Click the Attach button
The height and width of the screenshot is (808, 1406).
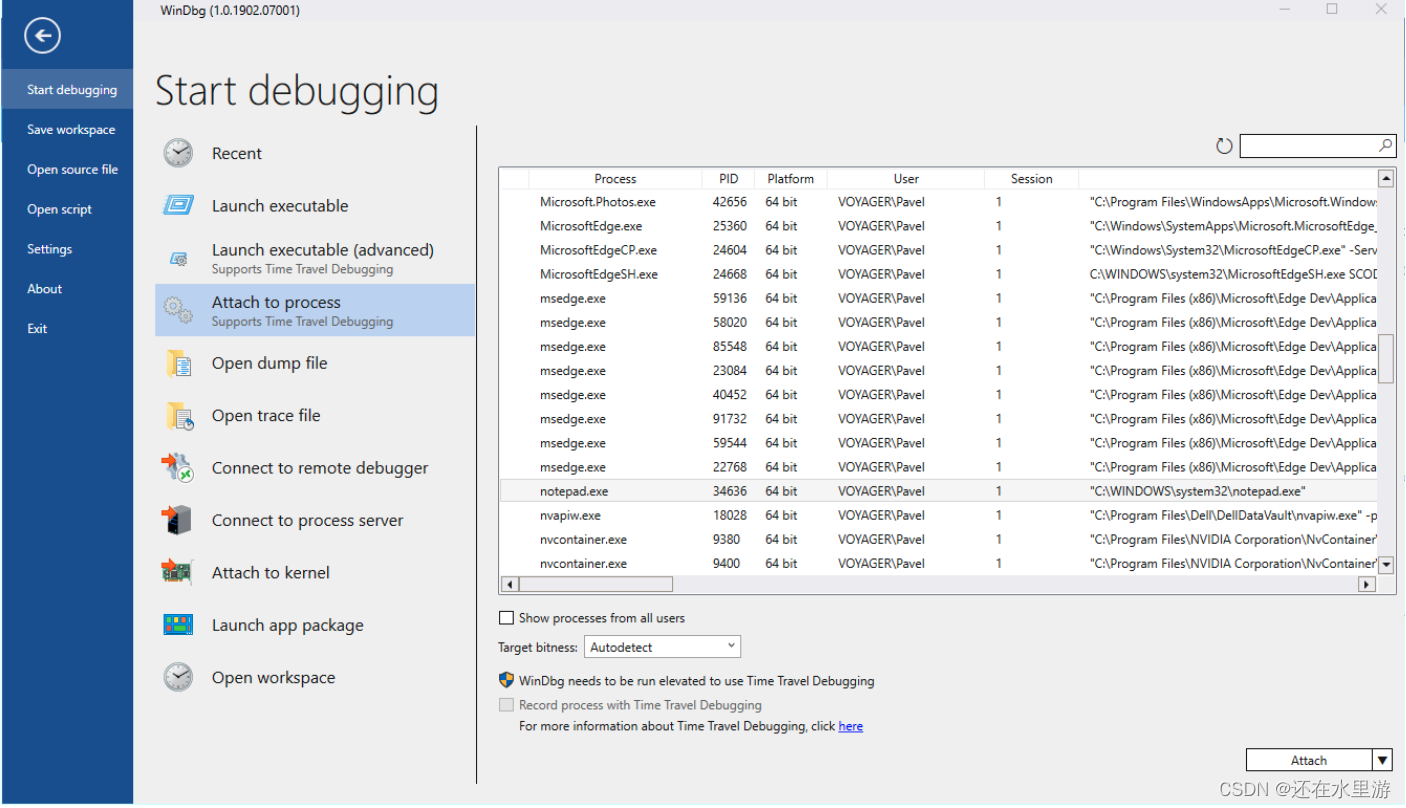click(1309, 760)
